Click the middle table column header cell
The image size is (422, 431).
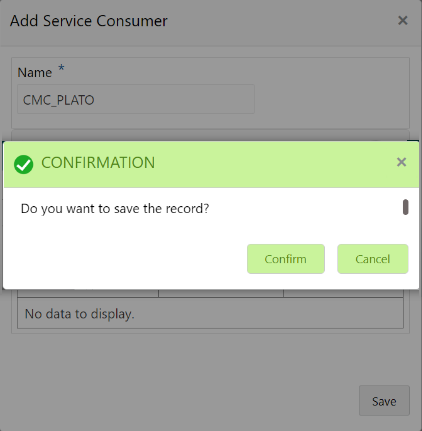(221, 293)
